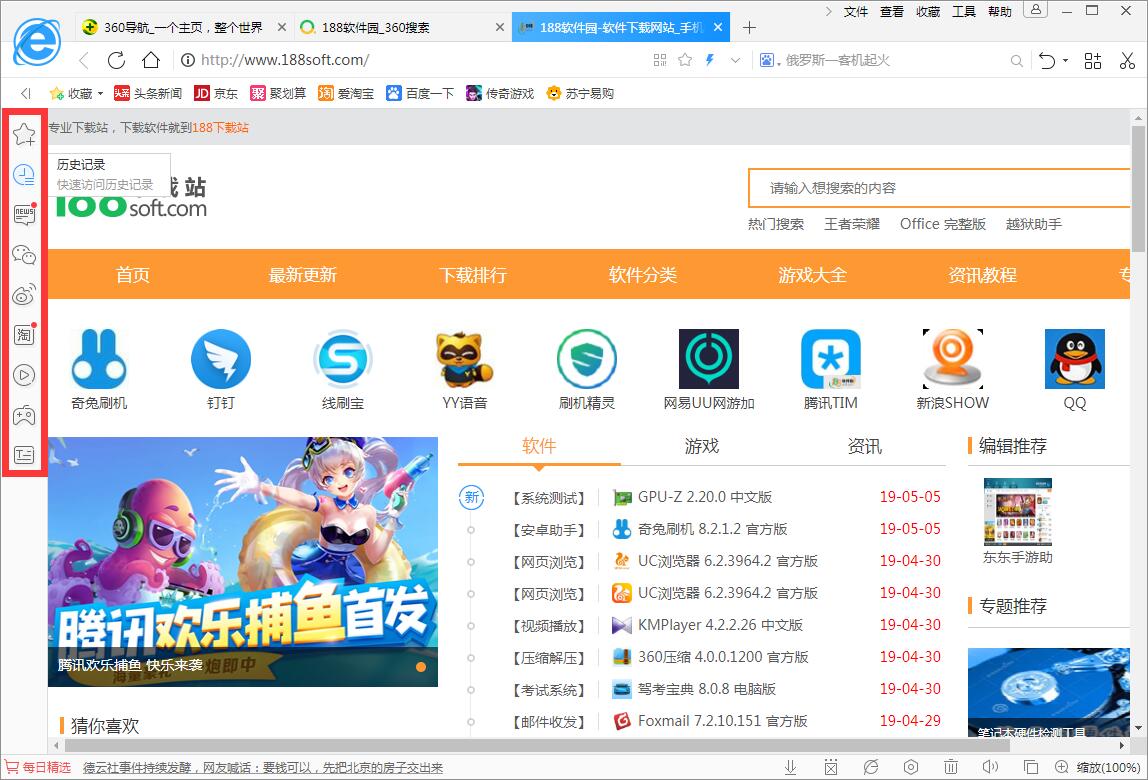Expand the address bar dropdown chevron
Viewport: 1148px width, 780px height.
pos(736,60)
